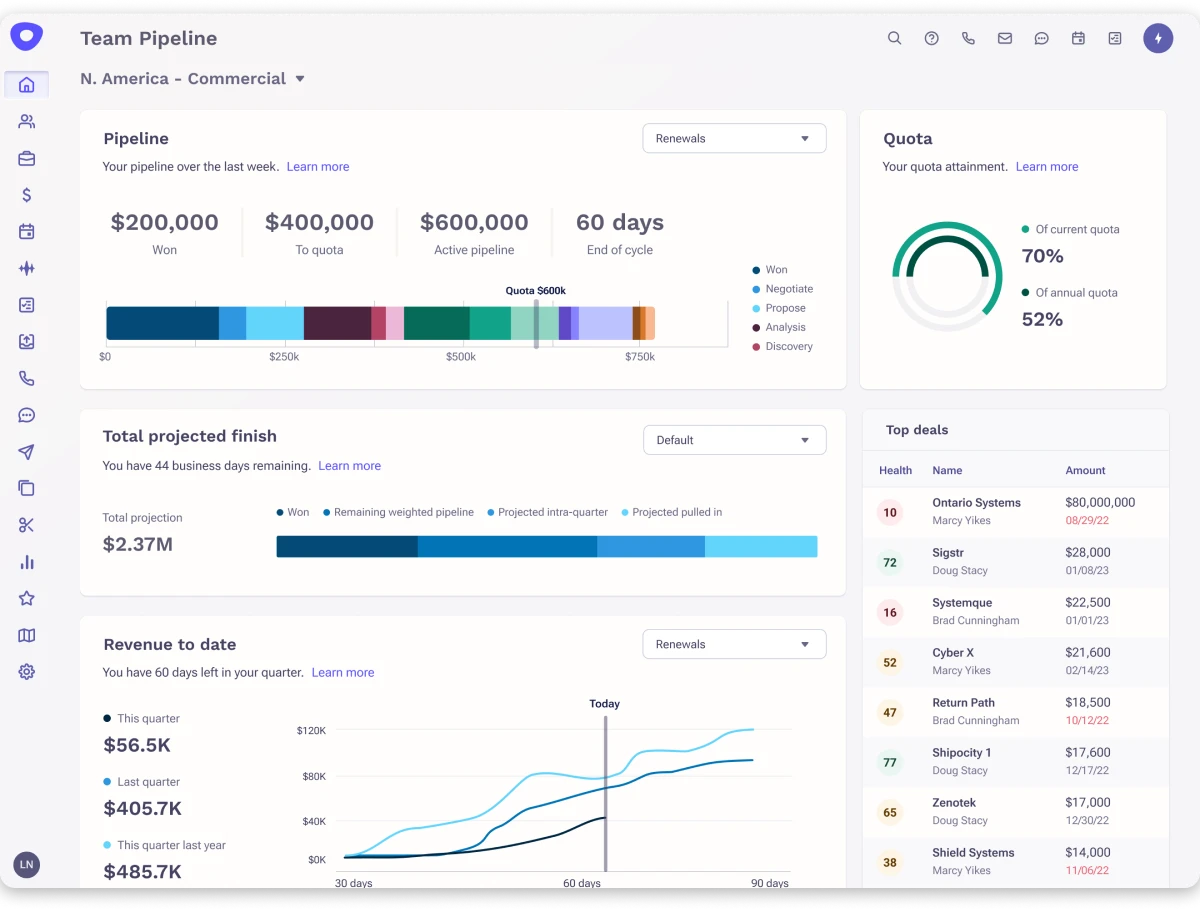Open the Sigstr deal
The image size is (1200, 911).
(1015, 562)
